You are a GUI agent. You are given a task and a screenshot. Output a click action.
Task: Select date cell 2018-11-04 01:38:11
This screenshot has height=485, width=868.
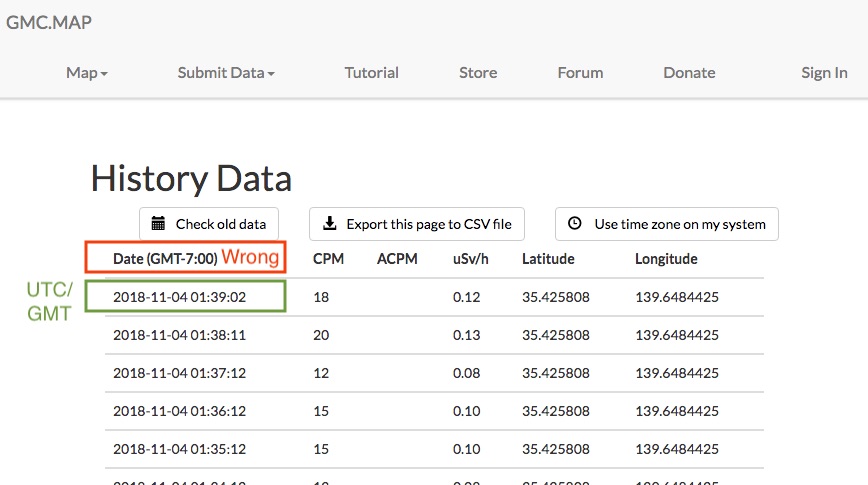(x=179, y=335)
